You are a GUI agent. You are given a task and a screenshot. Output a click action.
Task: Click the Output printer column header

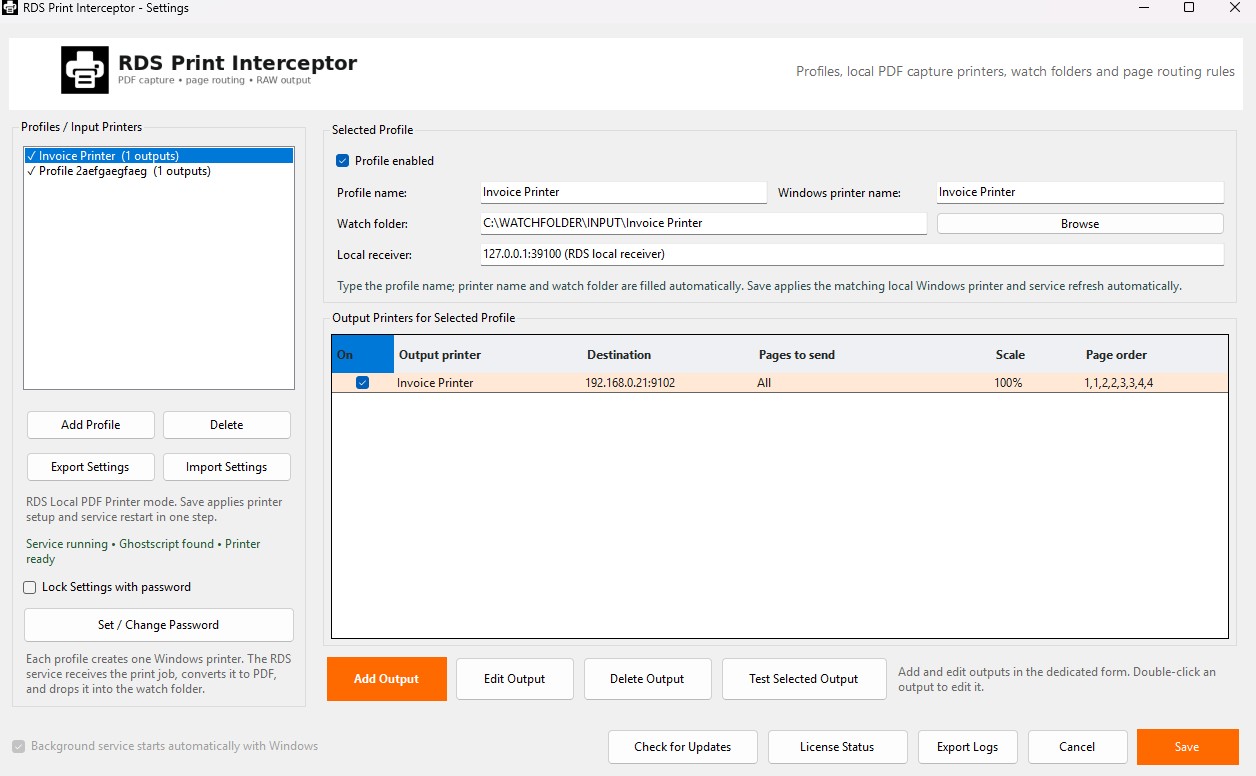pyautogui.click(x=488, y=355)
